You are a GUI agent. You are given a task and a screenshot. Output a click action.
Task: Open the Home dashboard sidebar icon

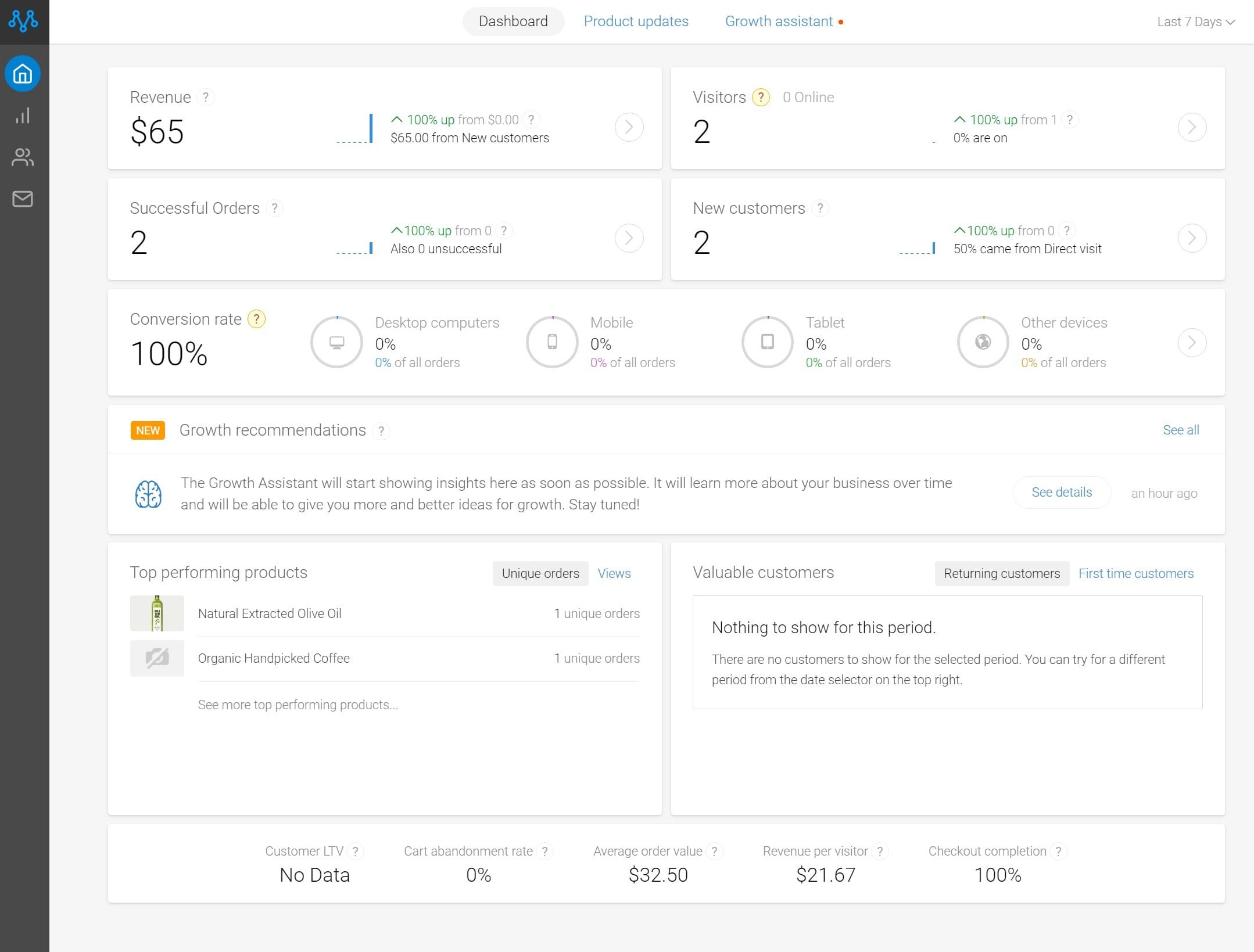(23, 74)
